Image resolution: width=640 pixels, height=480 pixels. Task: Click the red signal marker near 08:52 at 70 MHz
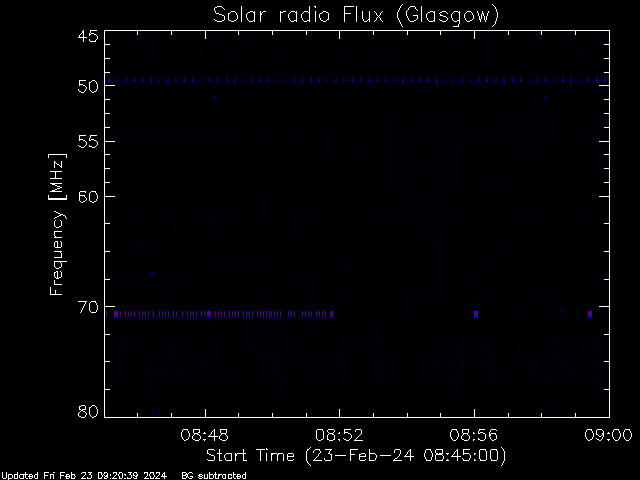pyautogui.click(x=331, y=314)
